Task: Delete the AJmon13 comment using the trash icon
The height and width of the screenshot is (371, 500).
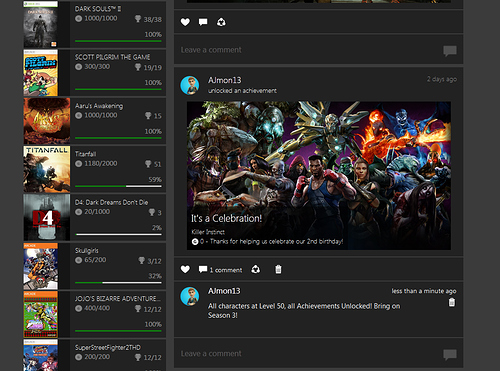Action: click(x=452, y=302)
